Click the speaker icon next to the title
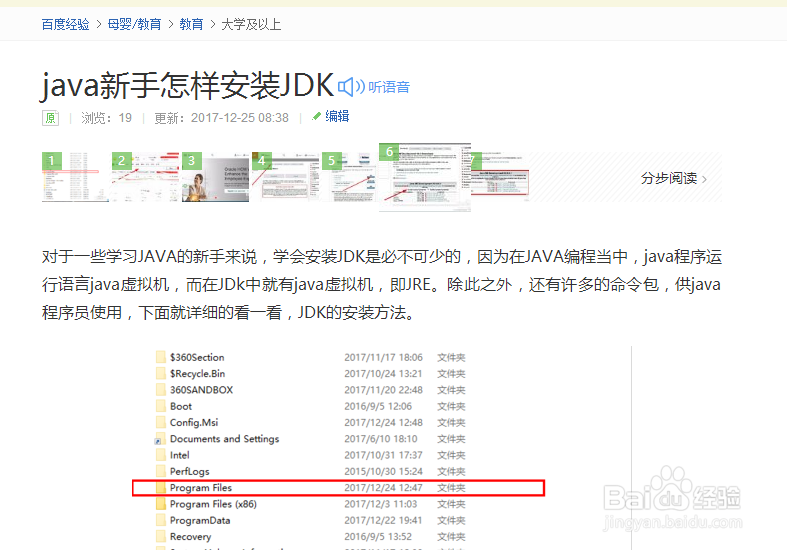This screenshot has width=787, height=550. [x=351, y=87]
